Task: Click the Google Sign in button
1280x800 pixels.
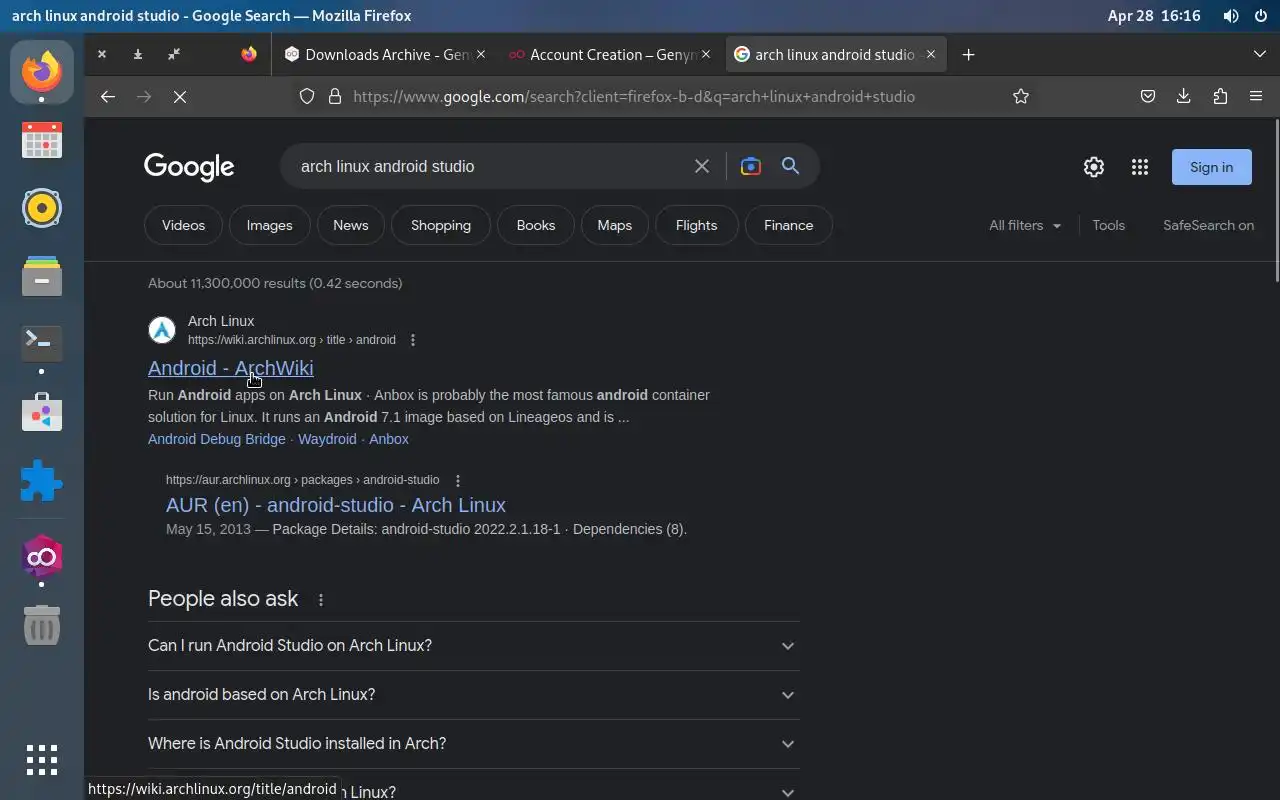Action: coord(1212,167)
